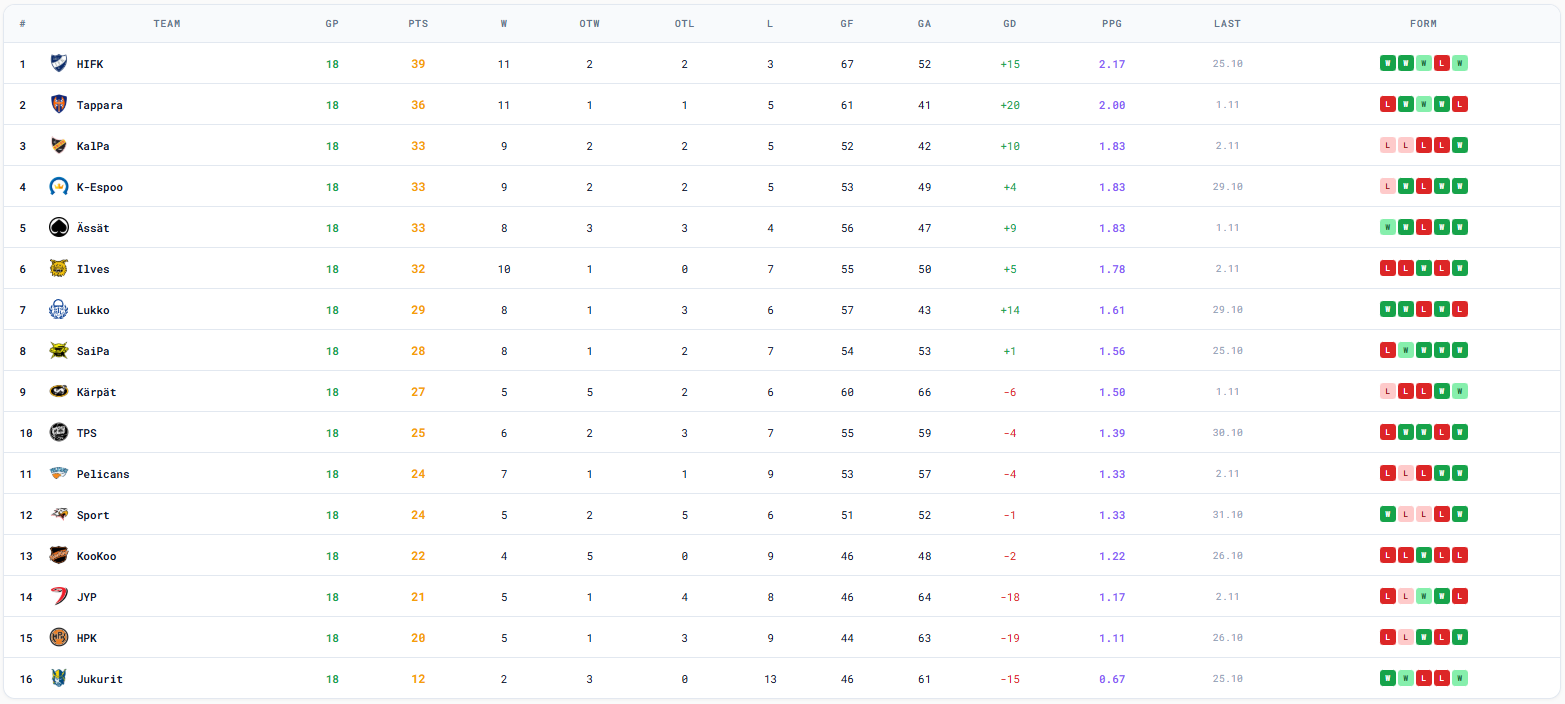Select the K-Espoo crest icon
1565x704 pixels.
point(58,187)
